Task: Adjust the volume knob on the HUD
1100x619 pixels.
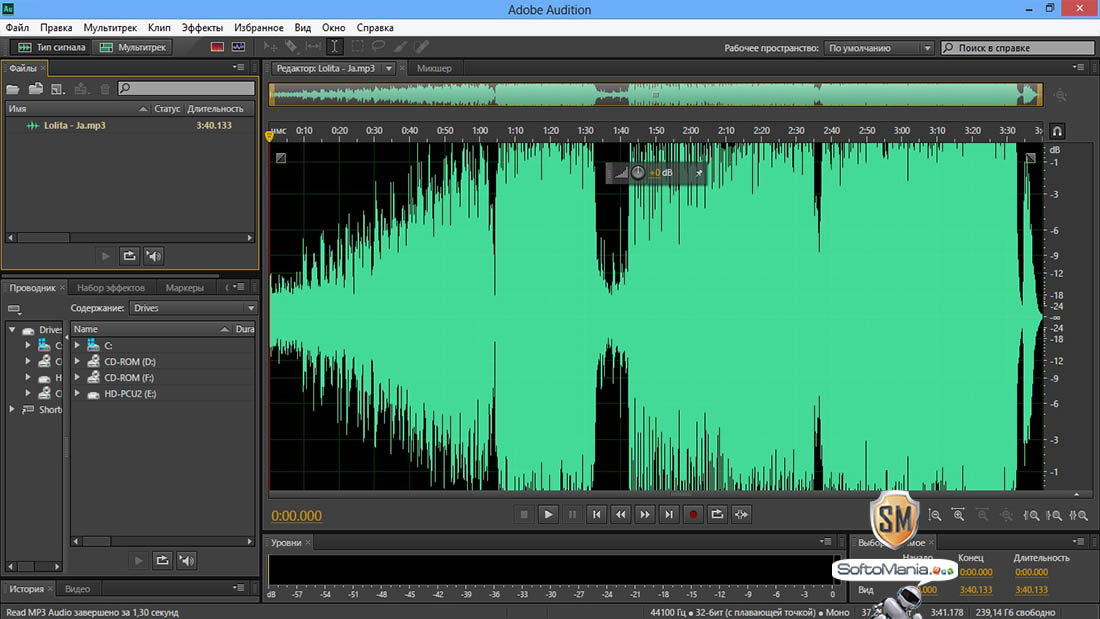Action: point(638,173)
